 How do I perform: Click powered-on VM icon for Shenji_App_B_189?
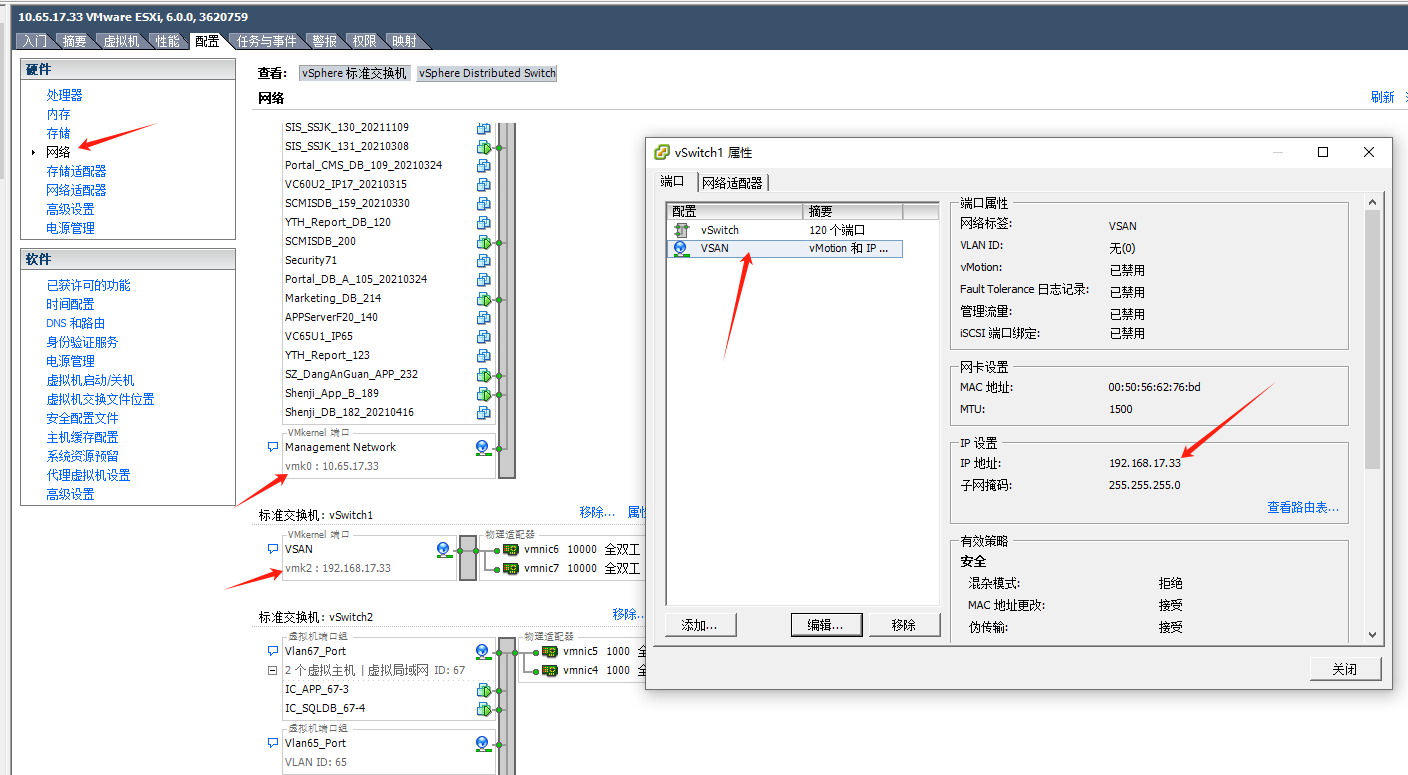pos(484,394)
